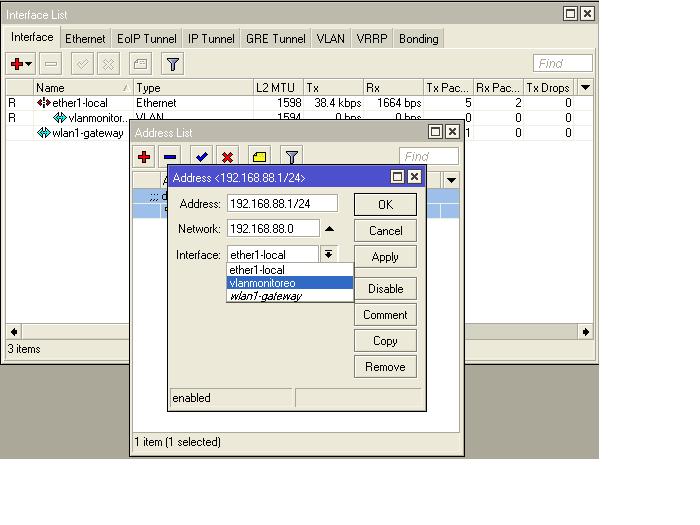Click the blue checkmark enable icon in Address List
700x525 pixels.
pos(202,157)
